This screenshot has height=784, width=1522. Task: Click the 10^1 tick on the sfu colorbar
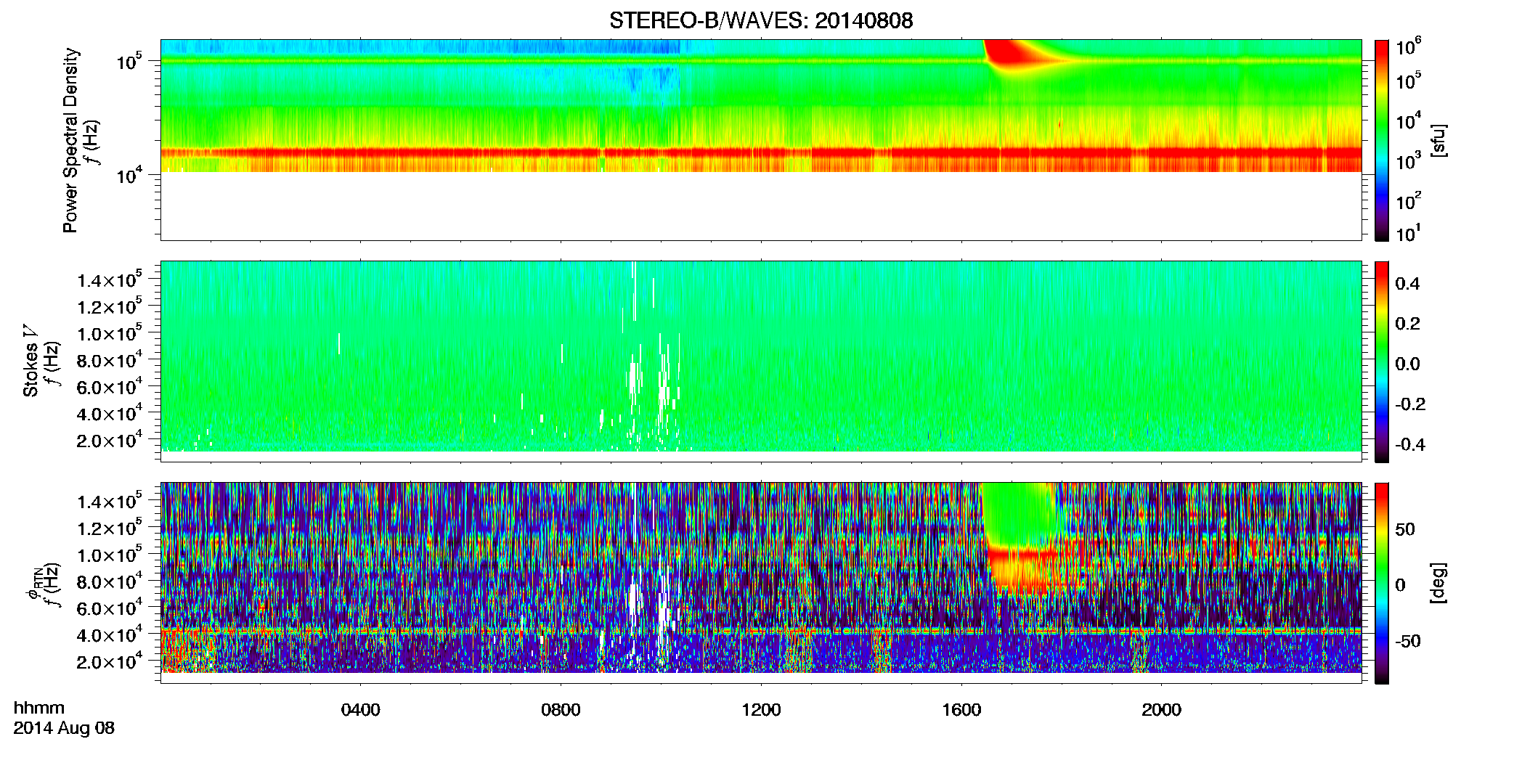[1408, 234]
